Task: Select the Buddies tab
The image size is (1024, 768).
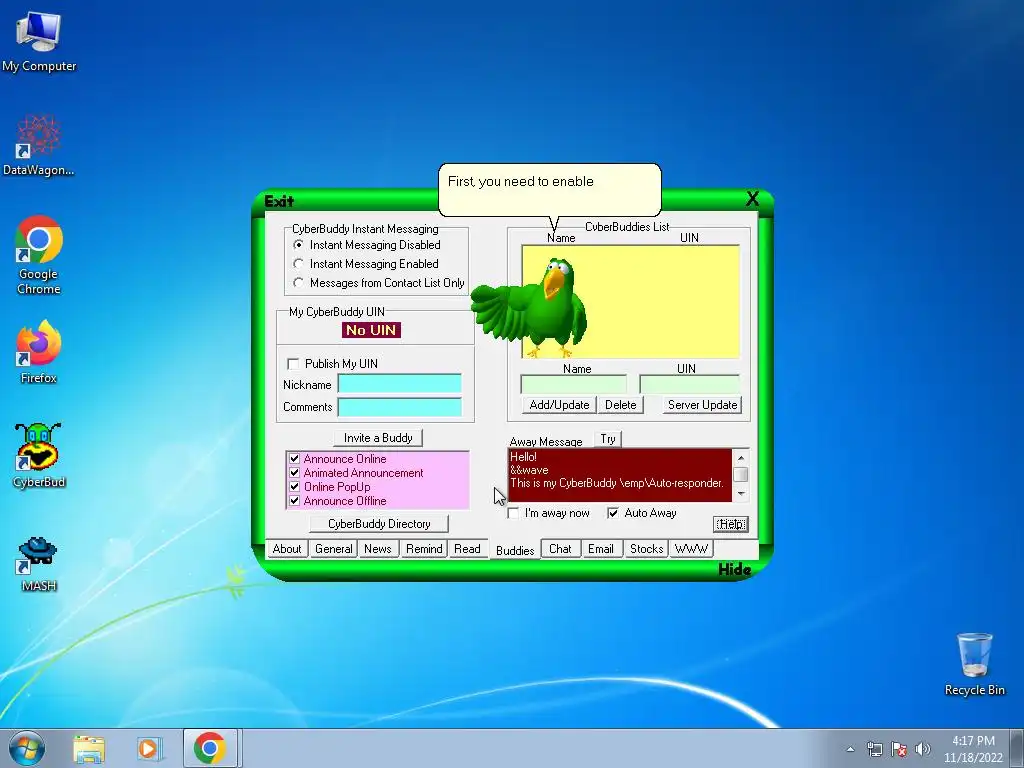Action: [x=515, y=550]
